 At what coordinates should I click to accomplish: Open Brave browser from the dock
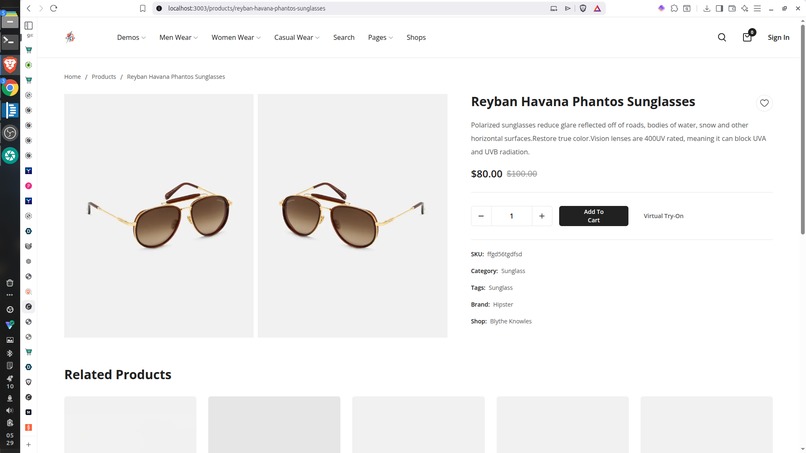10,64
